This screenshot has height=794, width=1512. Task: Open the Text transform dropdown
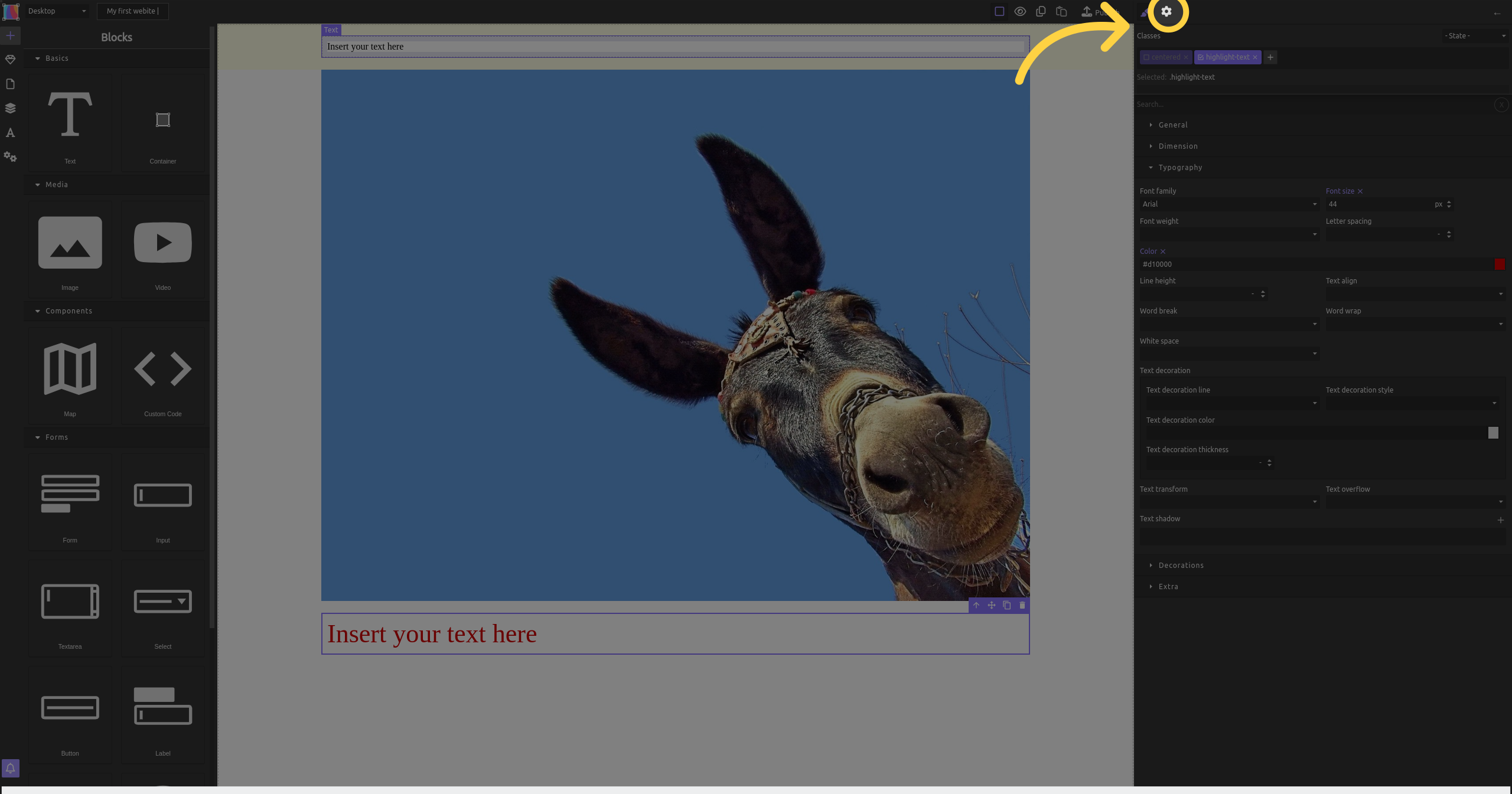(1229, 502)
